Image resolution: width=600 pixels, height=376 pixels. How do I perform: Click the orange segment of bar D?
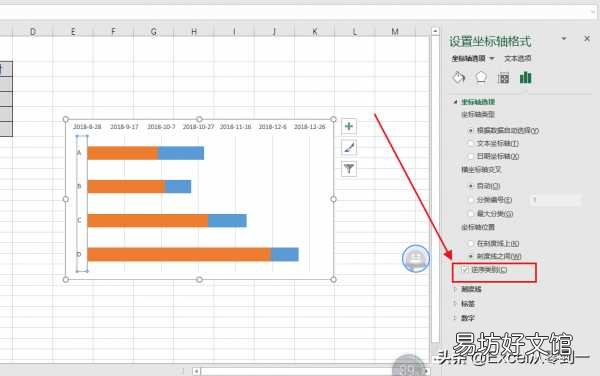point(179,254)
